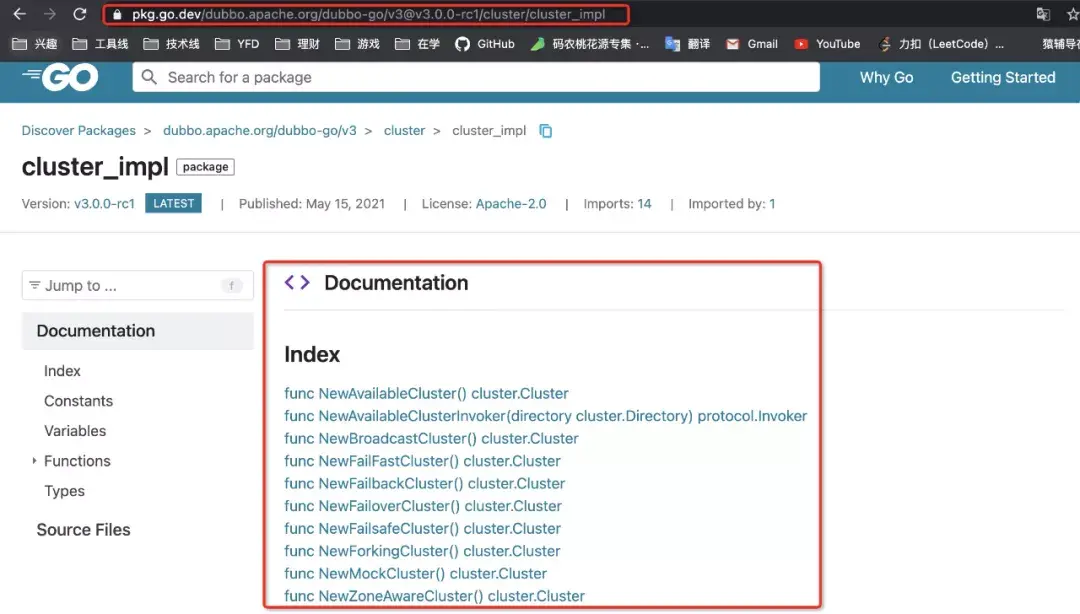Open func NewAvailableCluster() link

pos(426,393)
